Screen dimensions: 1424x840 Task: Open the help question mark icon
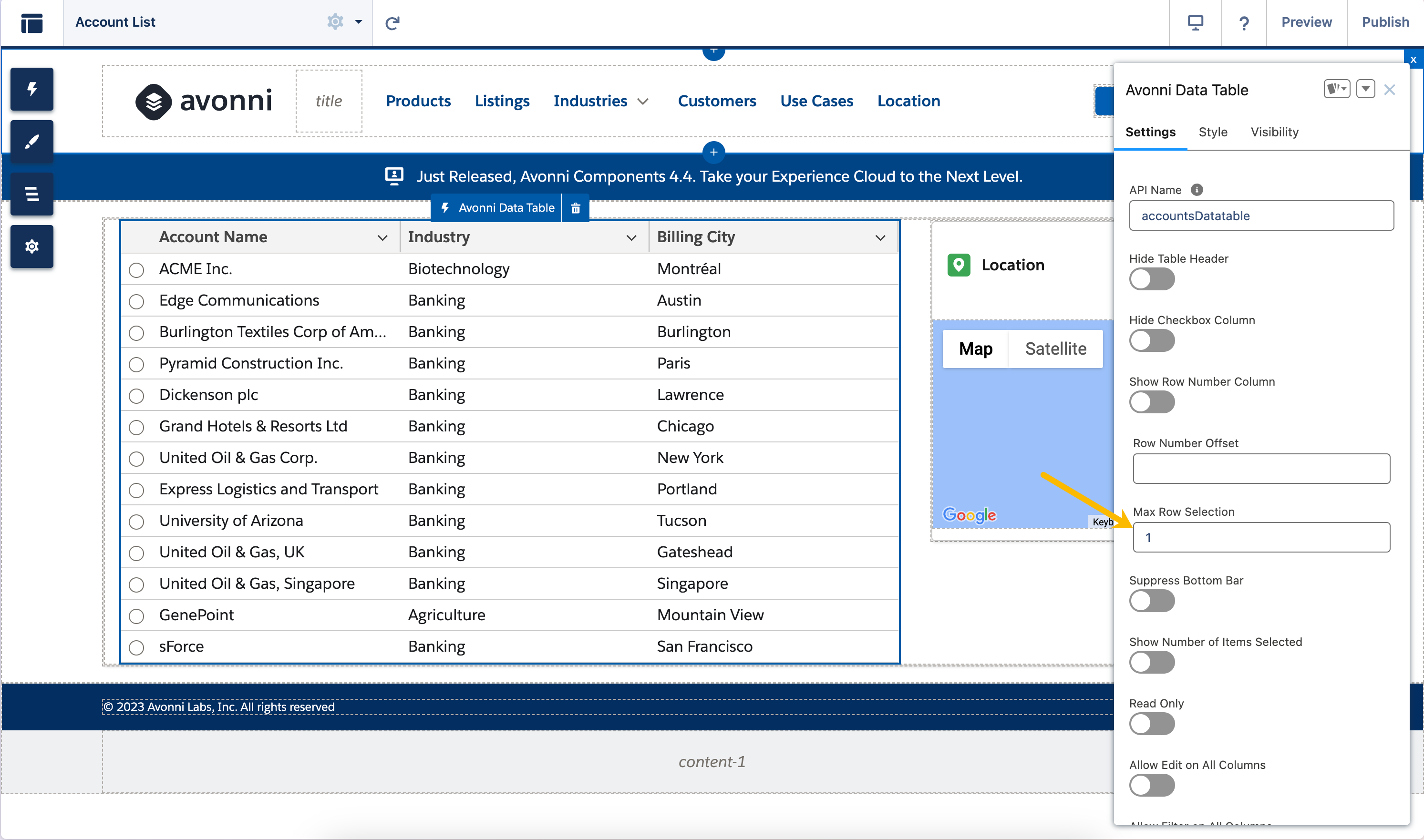tap(1243, 22)
